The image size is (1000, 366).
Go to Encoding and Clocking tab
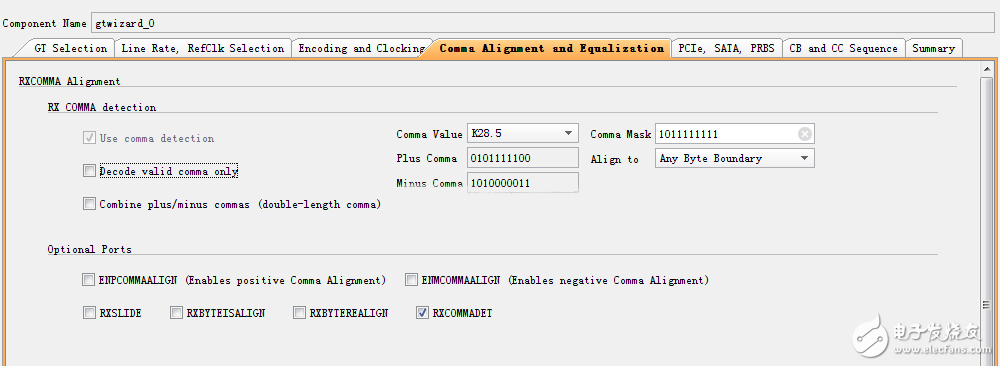[x=361, y=48]
